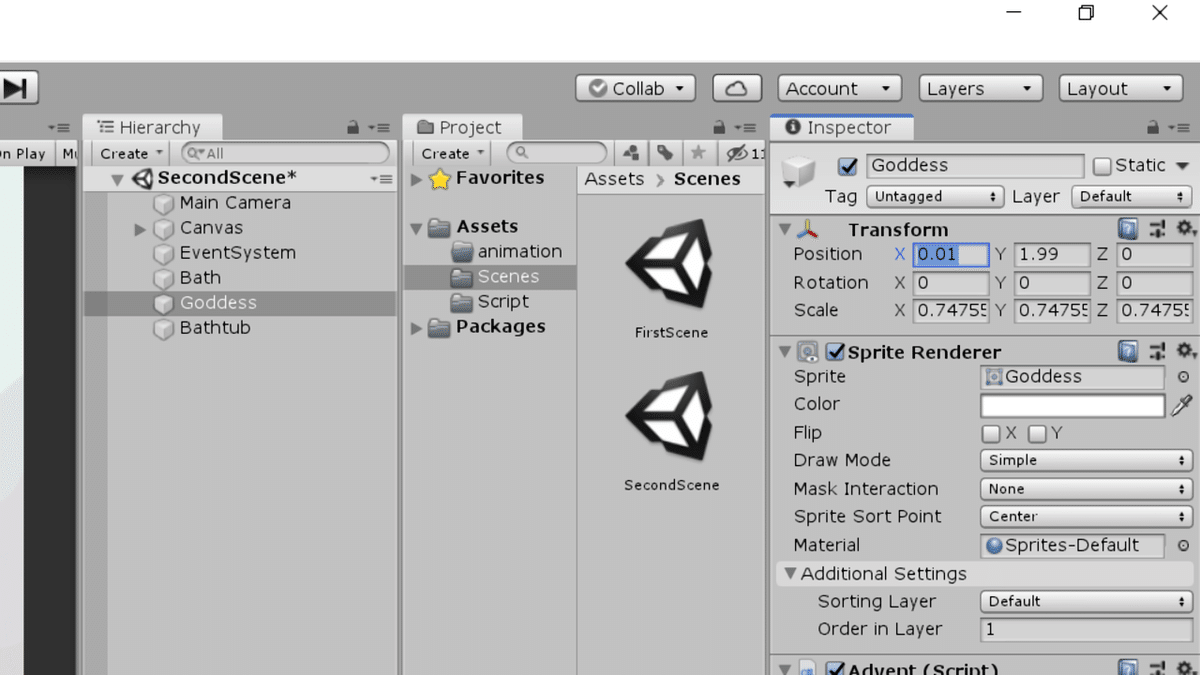Open the Hierarchy panel options menu

[x=380, y=128]
